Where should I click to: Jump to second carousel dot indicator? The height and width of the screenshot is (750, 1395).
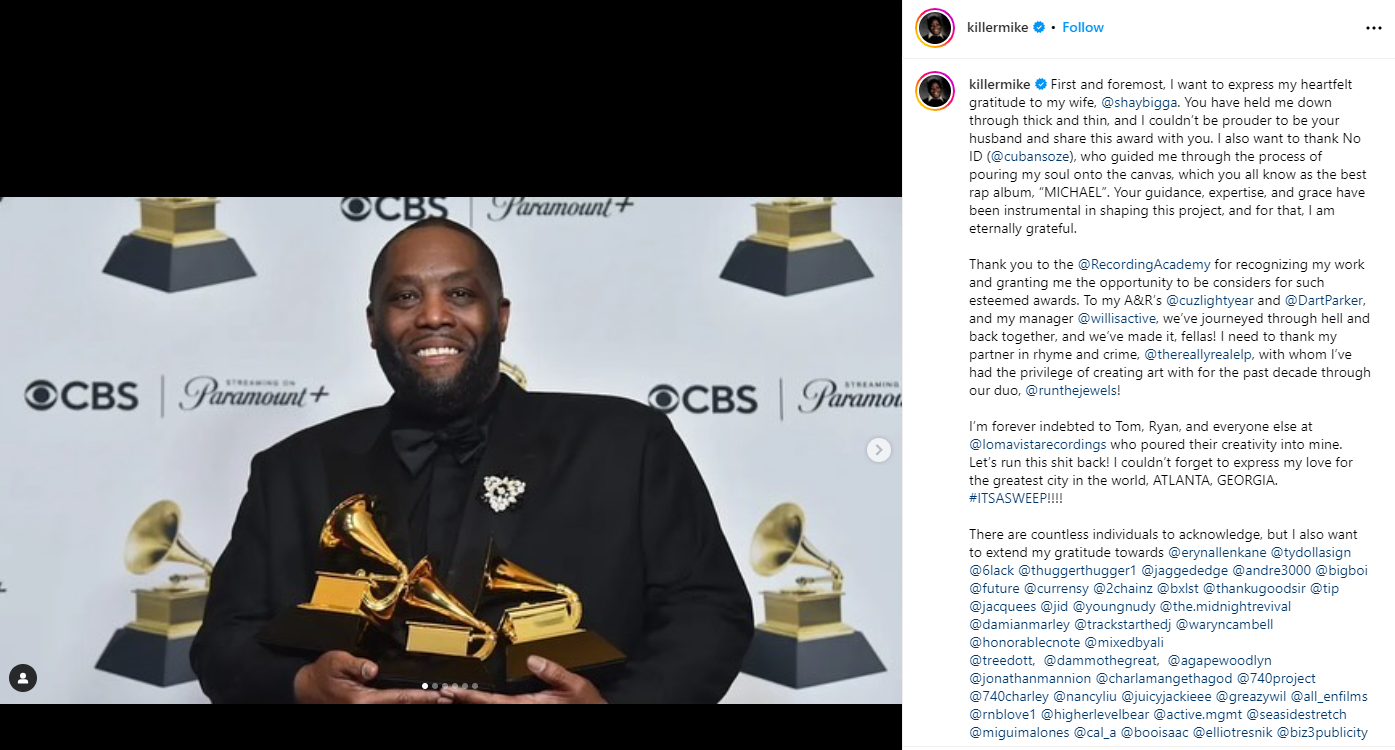click(x=434, y=686)
